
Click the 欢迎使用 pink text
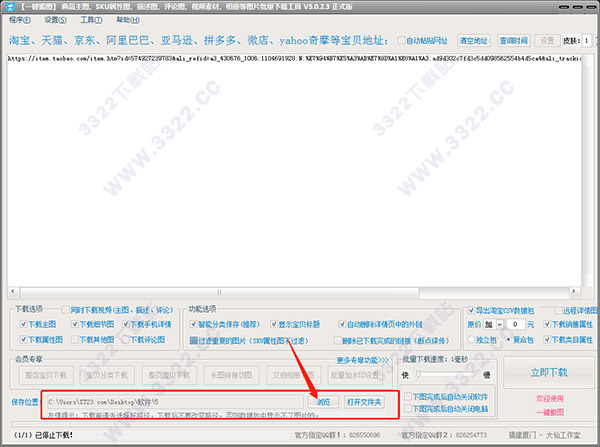(550, 398)
